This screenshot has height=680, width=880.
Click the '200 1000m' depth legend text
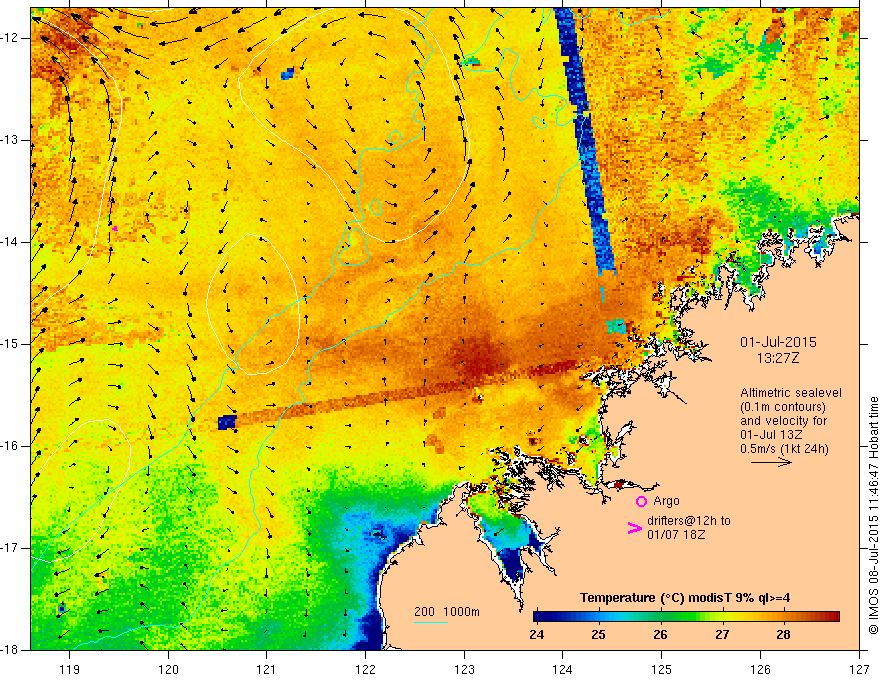pos(447,612)
